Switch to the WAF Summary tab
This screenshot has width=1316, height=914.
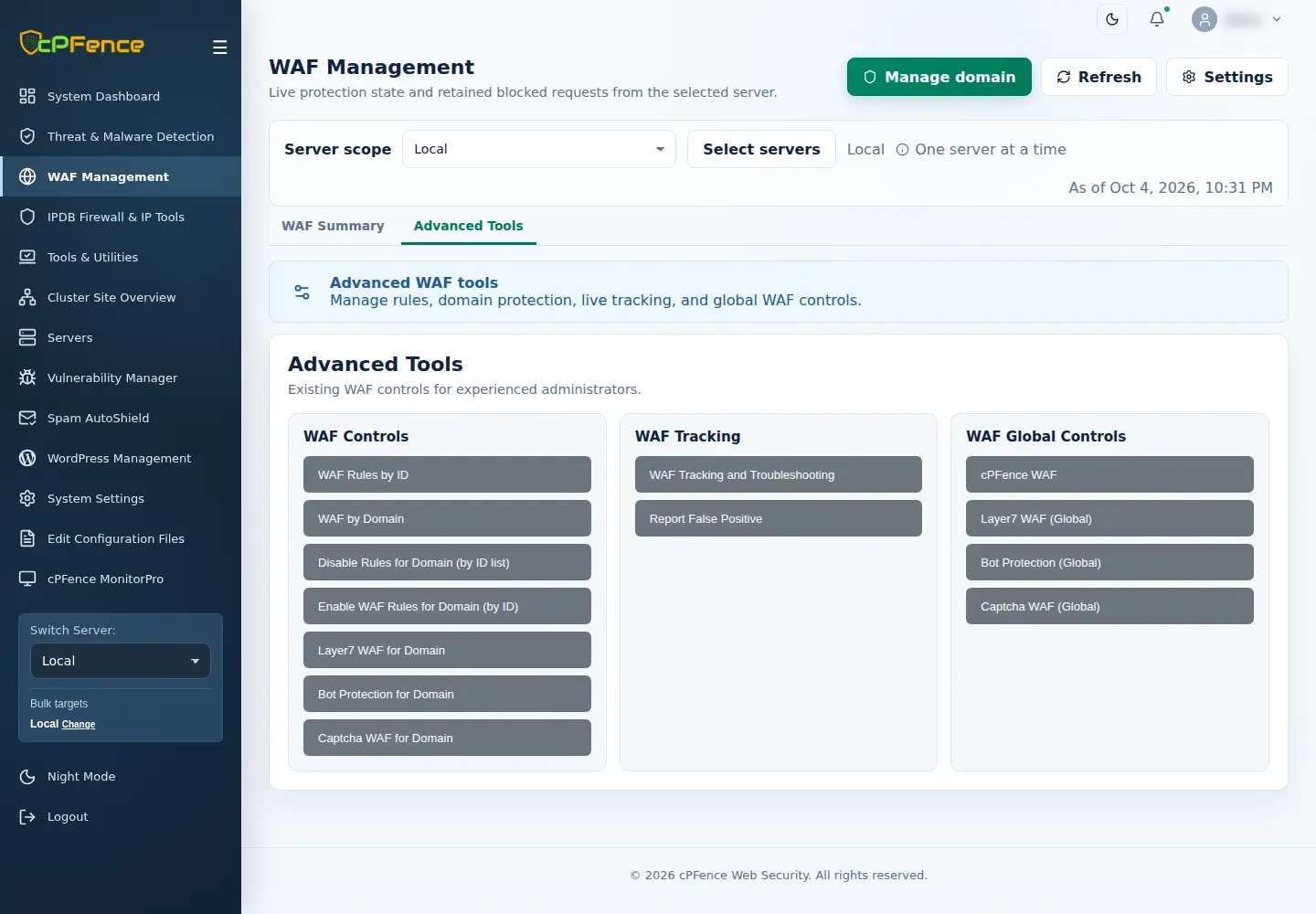333,226
